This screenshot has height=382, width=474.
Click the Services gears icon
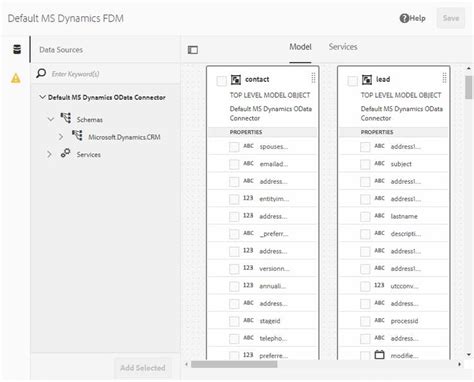(65, 153)
